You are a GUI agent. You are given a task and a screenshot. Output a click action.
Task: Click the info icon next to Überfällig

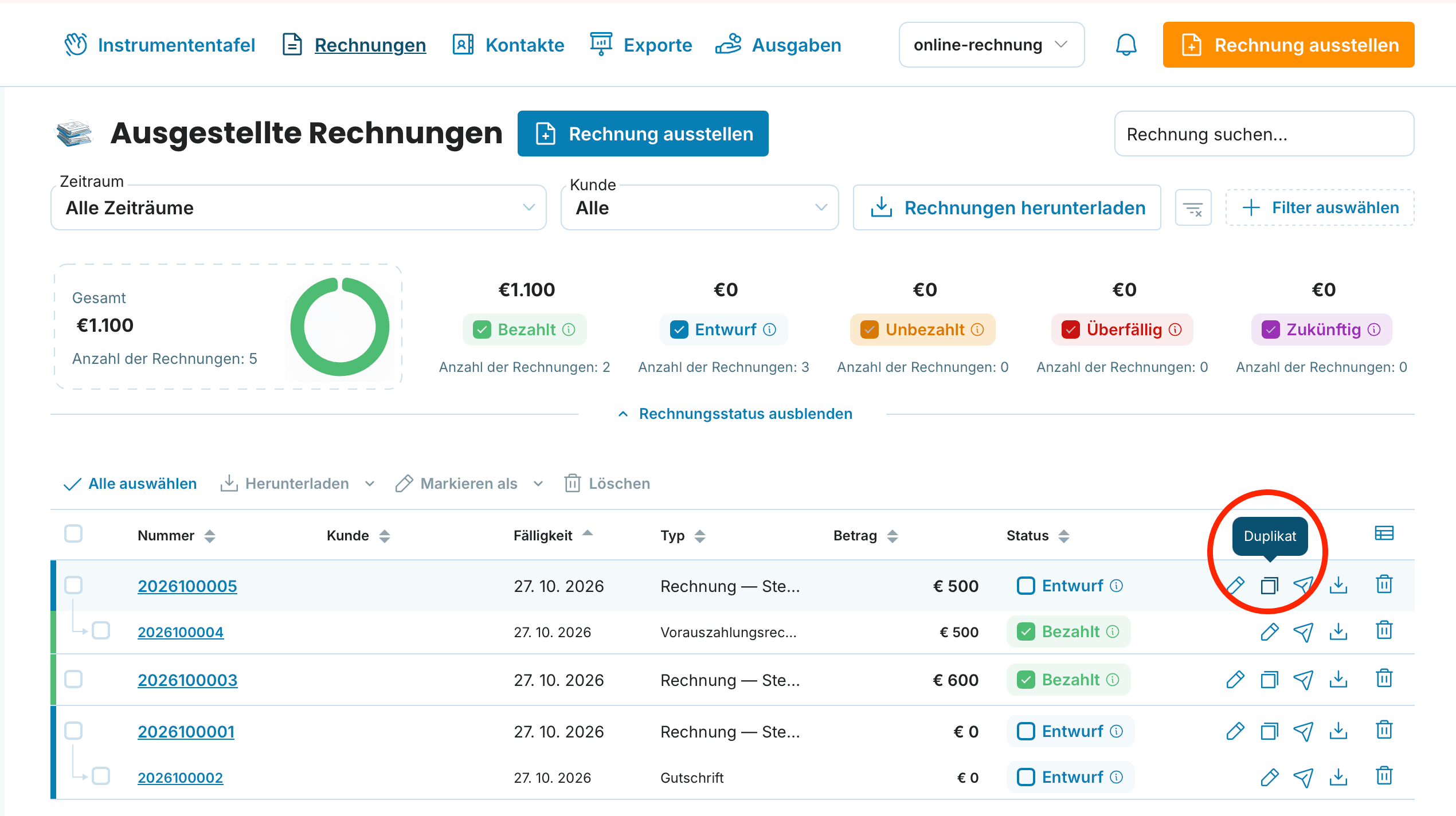pos(1176,329)
